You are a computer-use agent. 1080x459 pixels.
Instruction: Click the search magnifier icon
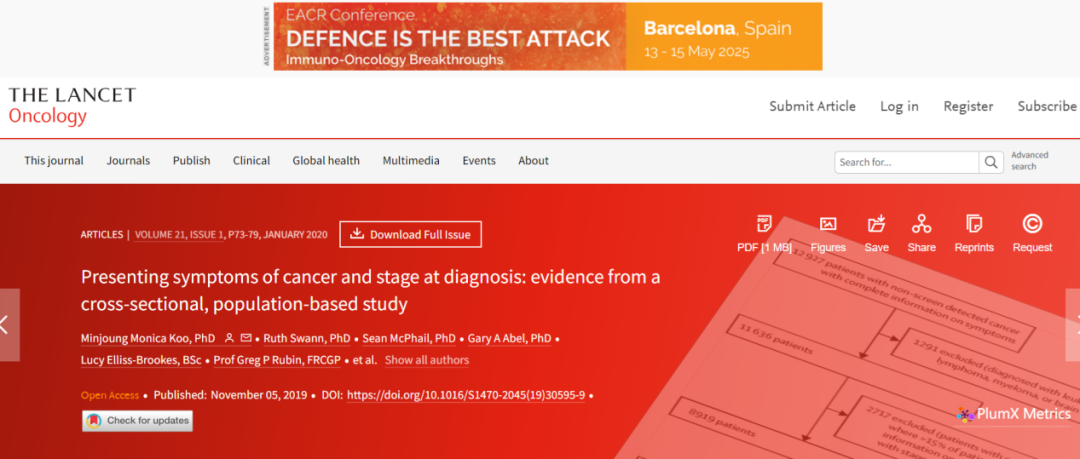(x=990, y=163)
